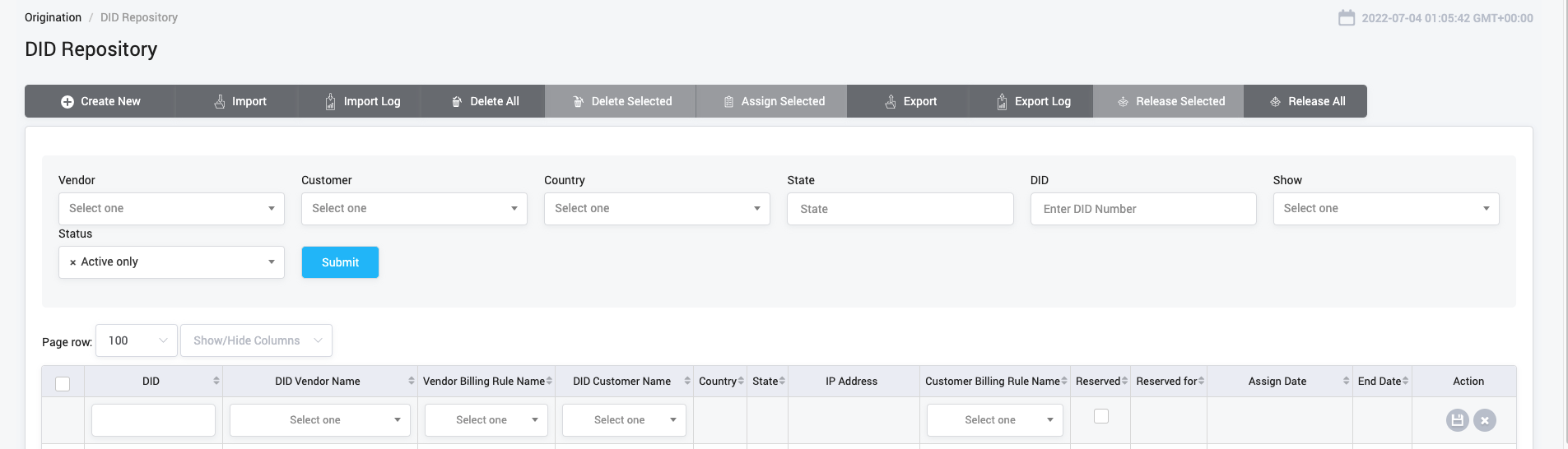Toggle the select-all checkbox in table header
Screen dimensions: 1568x449
point(63,383)
